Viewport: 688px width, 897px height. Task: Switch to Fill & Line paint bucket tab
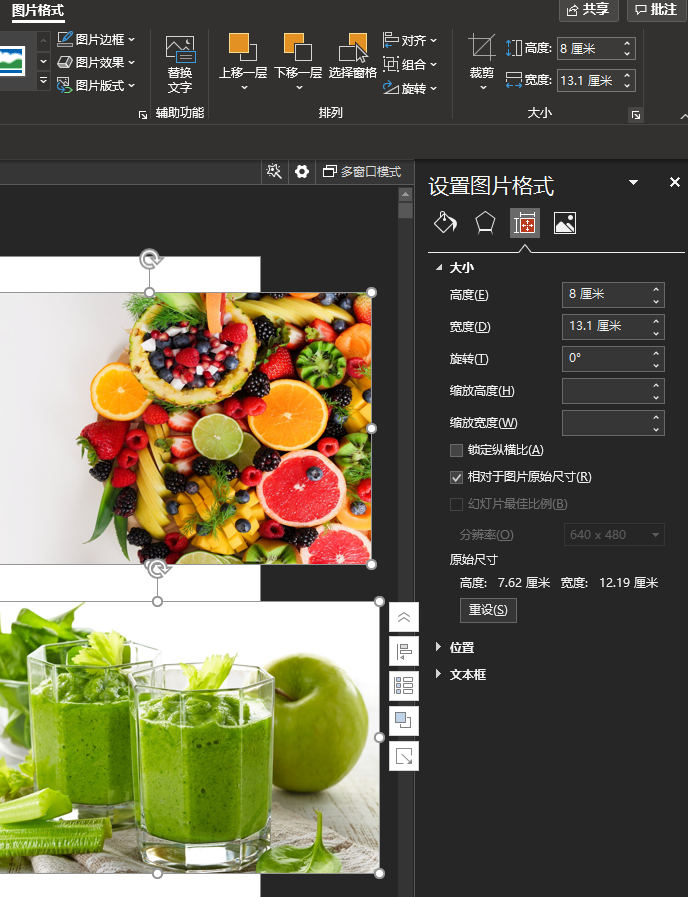click(446, 223)
